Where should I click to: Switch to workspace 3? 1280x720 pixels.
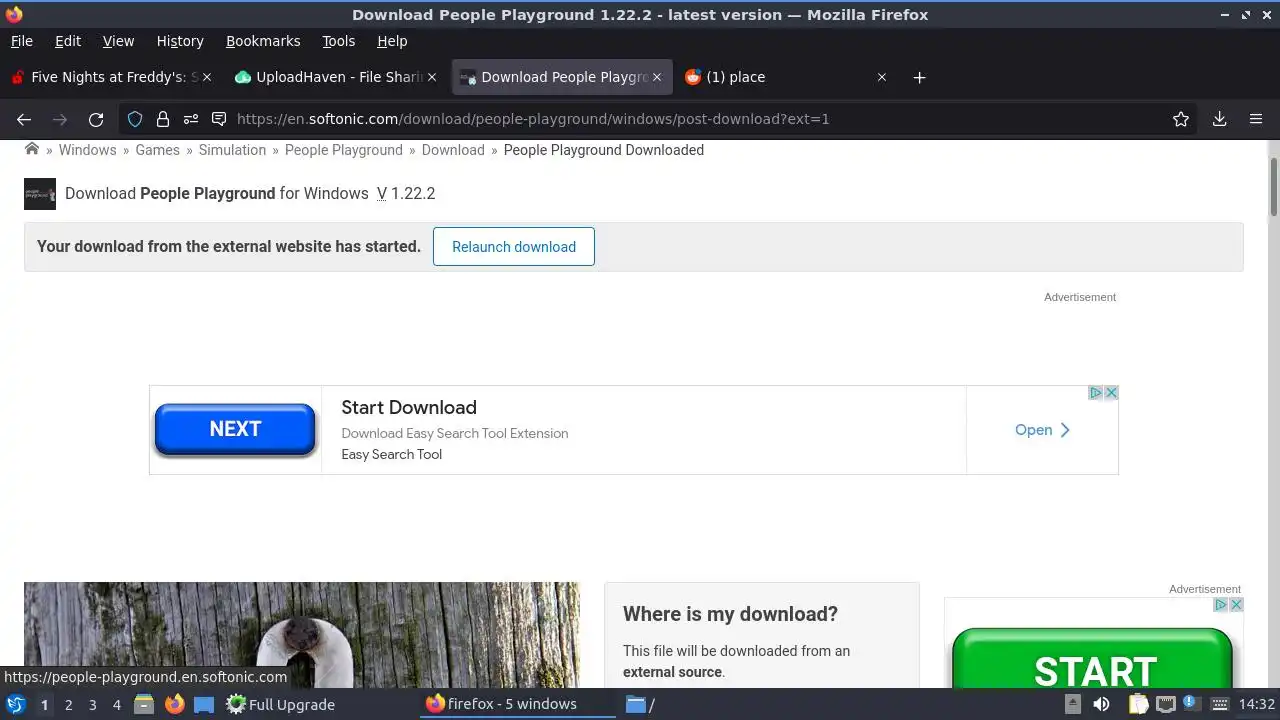point(92,704)
